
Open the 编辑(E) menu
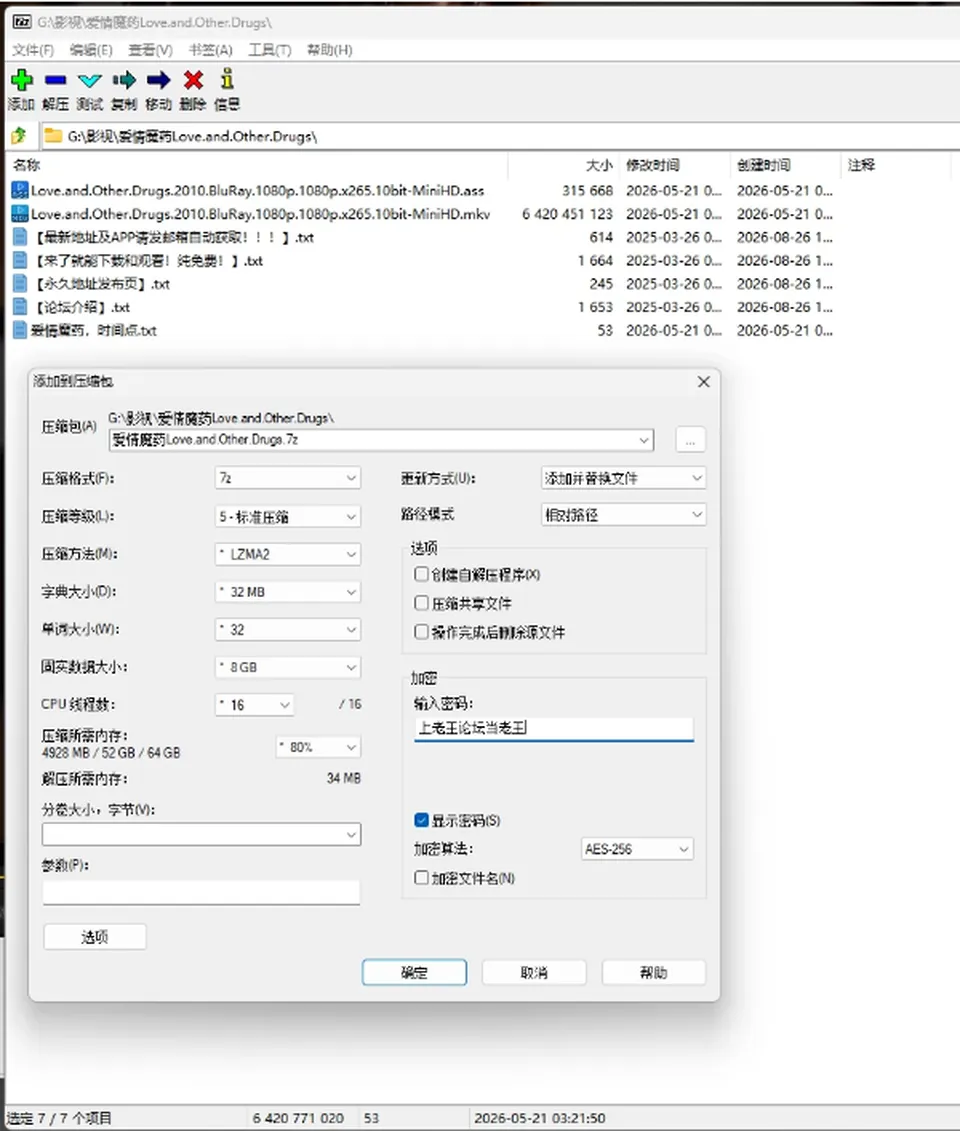[x=91, y=50]
